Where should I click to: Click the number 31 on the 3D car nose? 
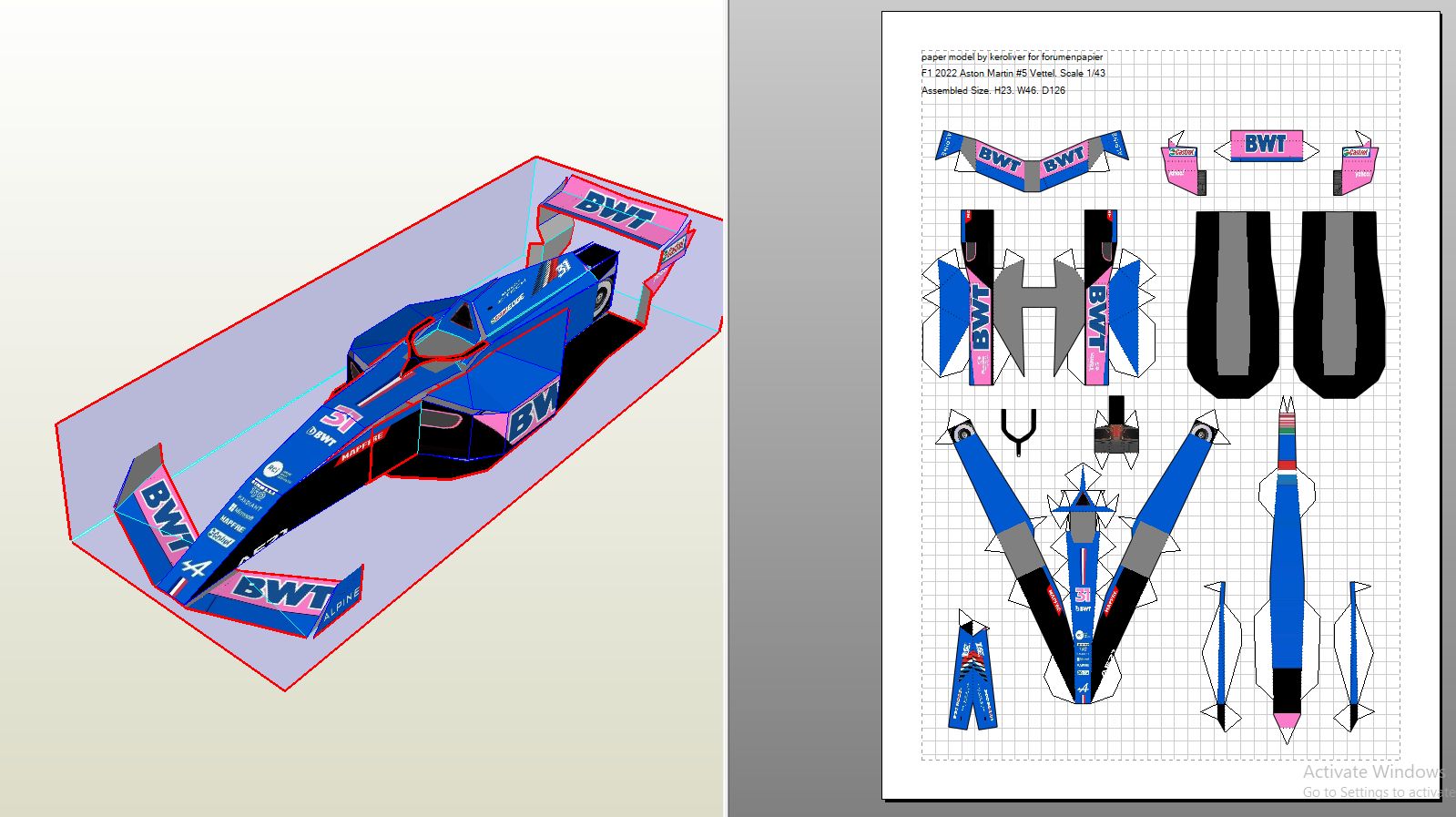[341, 420]
